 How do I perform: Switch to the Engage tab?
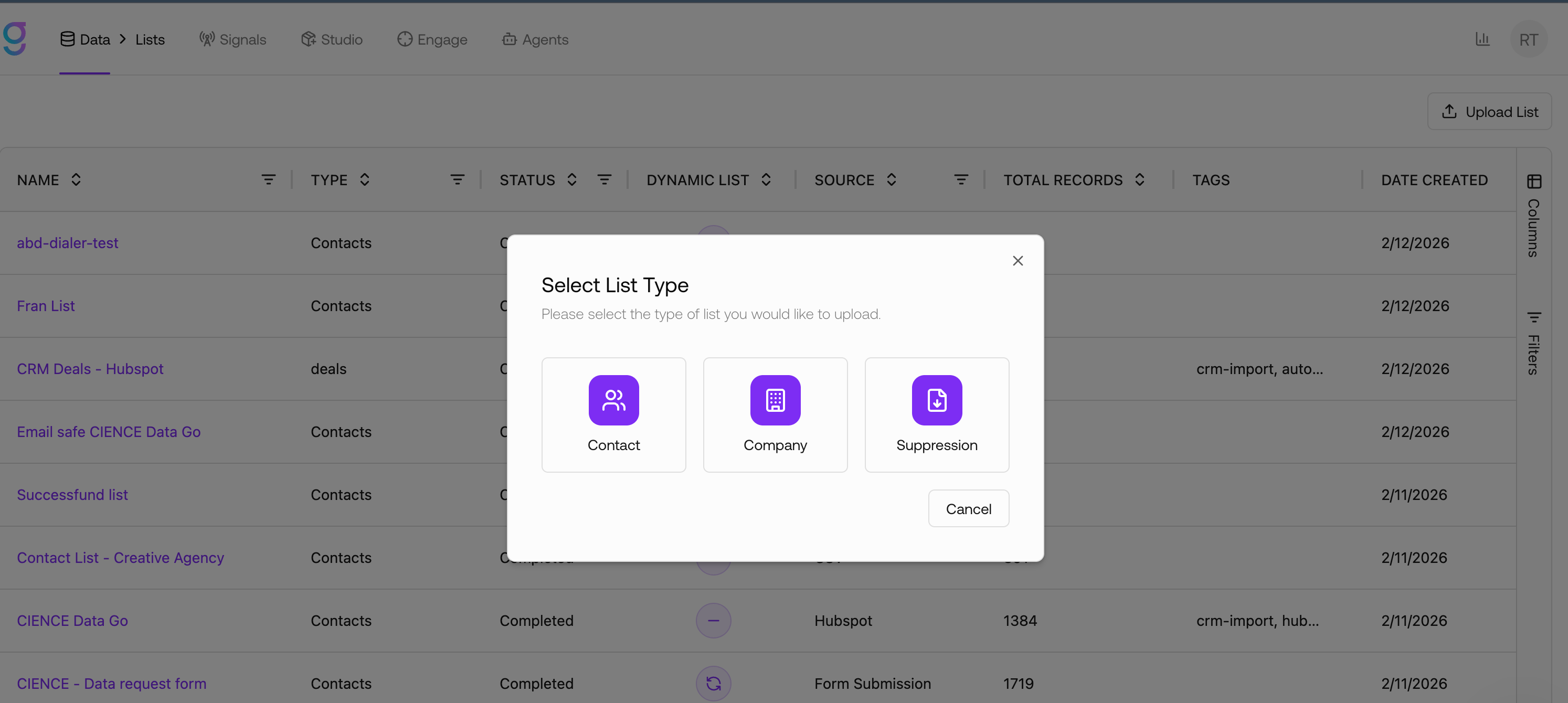(x=432, y=39)
